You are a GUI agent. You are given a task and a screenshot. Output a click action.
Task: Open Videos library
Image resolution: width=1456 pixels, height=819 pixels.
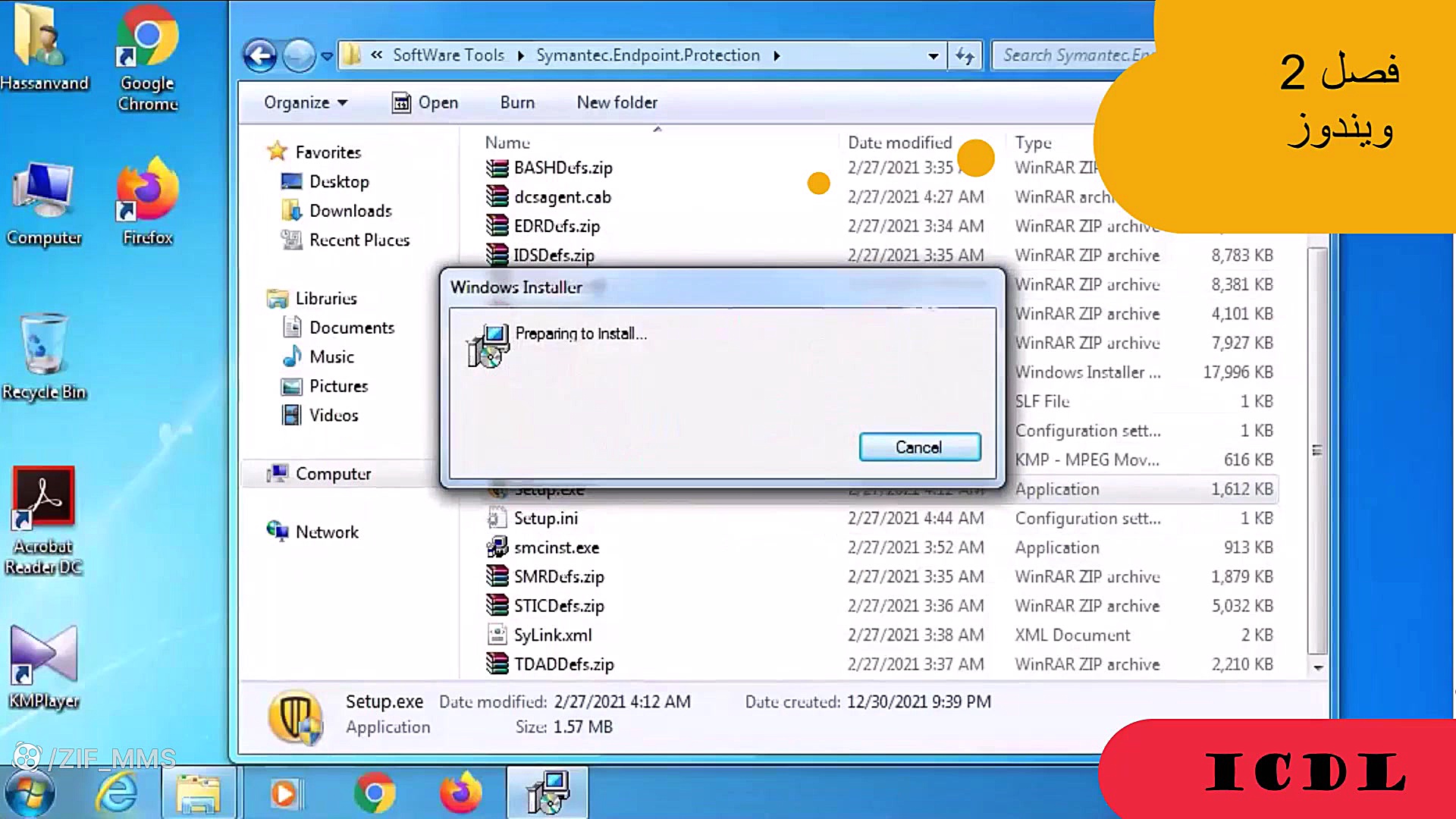point(334,415)
